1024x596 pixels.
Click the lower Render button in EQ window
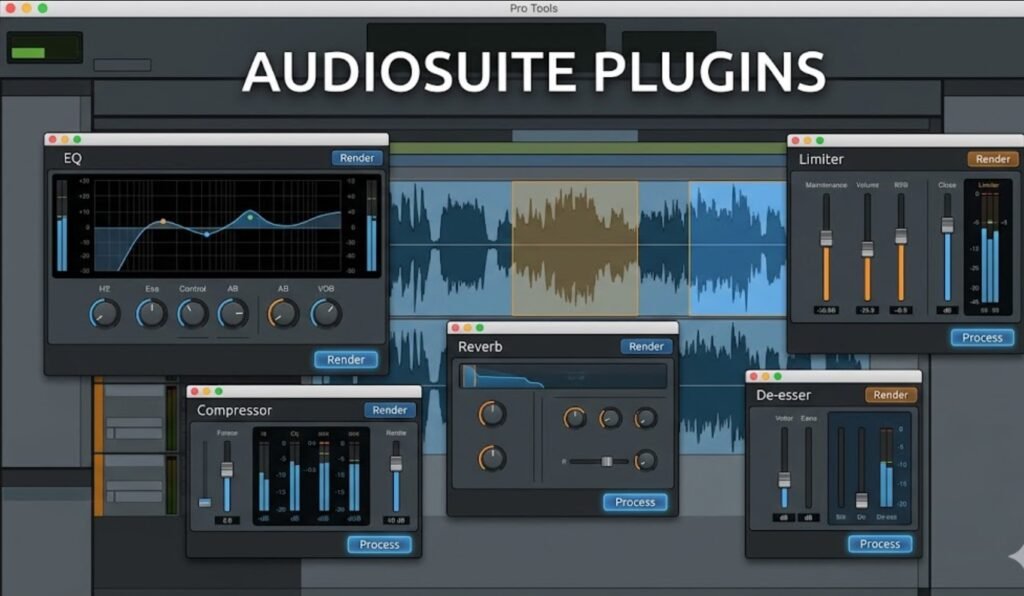click(x=345, y=360)
